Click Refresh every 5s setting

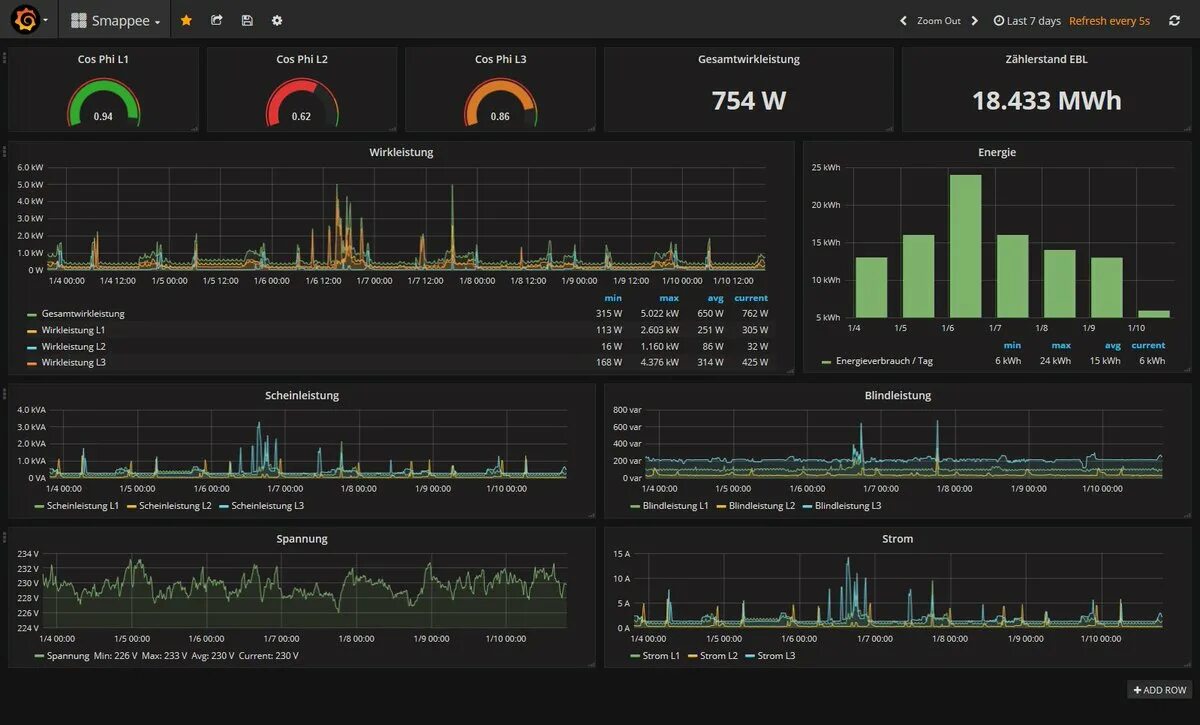coord(1109,21)
